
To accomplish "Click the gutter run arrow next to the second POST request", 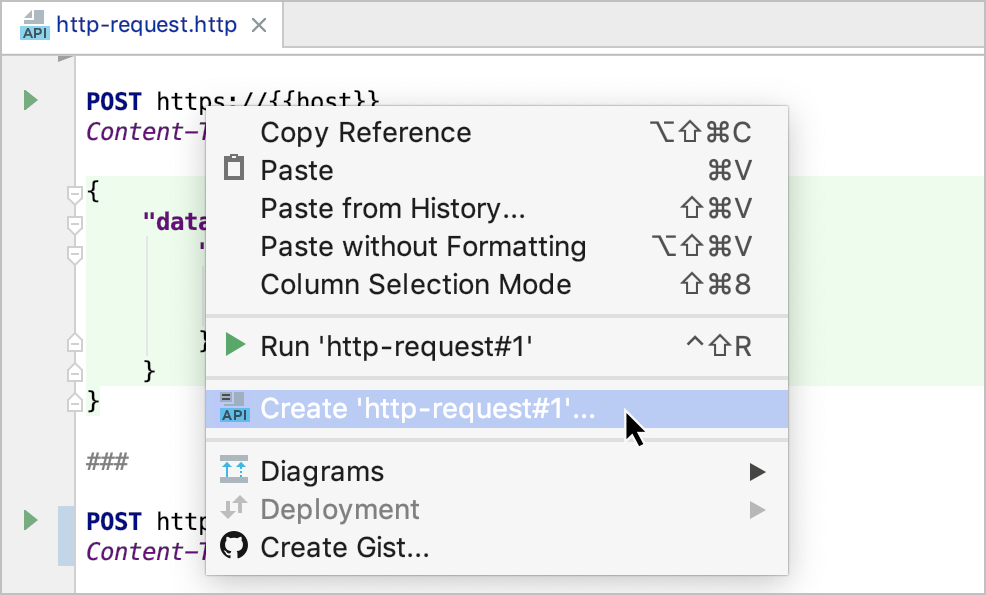I will click(30, 520).
